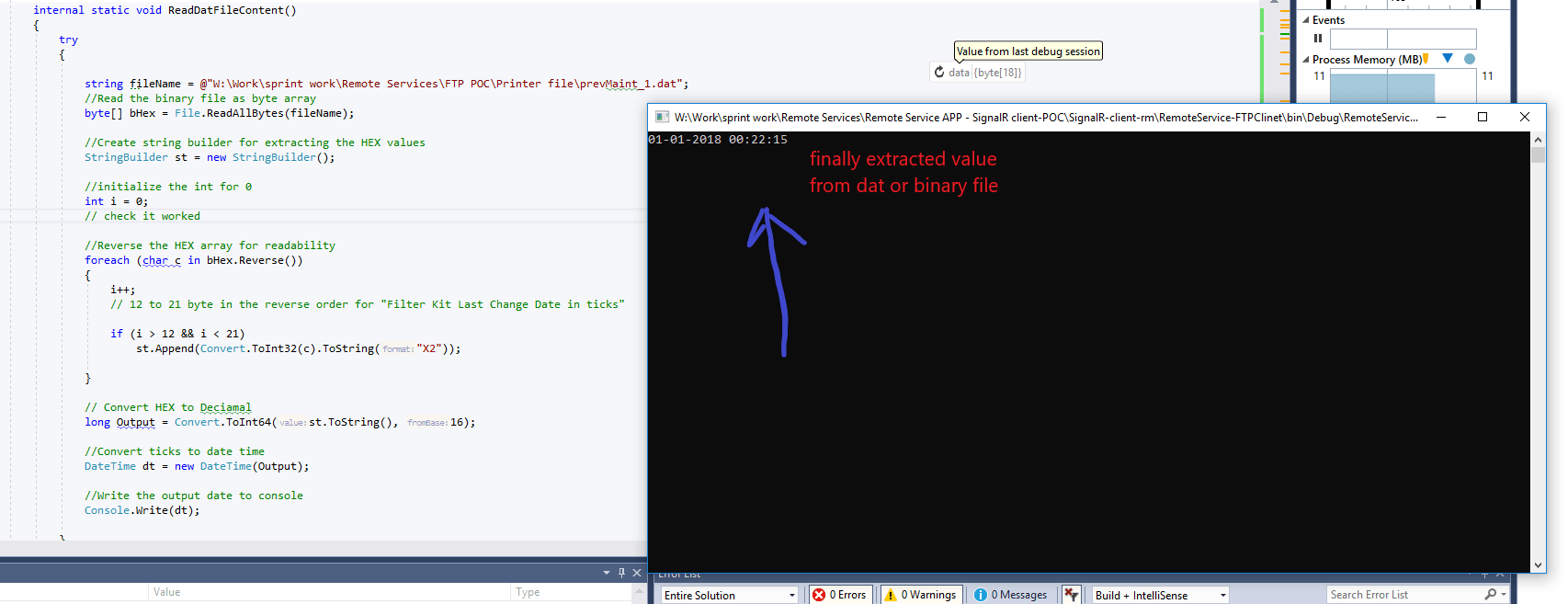Open the Error List search options arrow
1568x604 pixels.
pos(1504,595)
